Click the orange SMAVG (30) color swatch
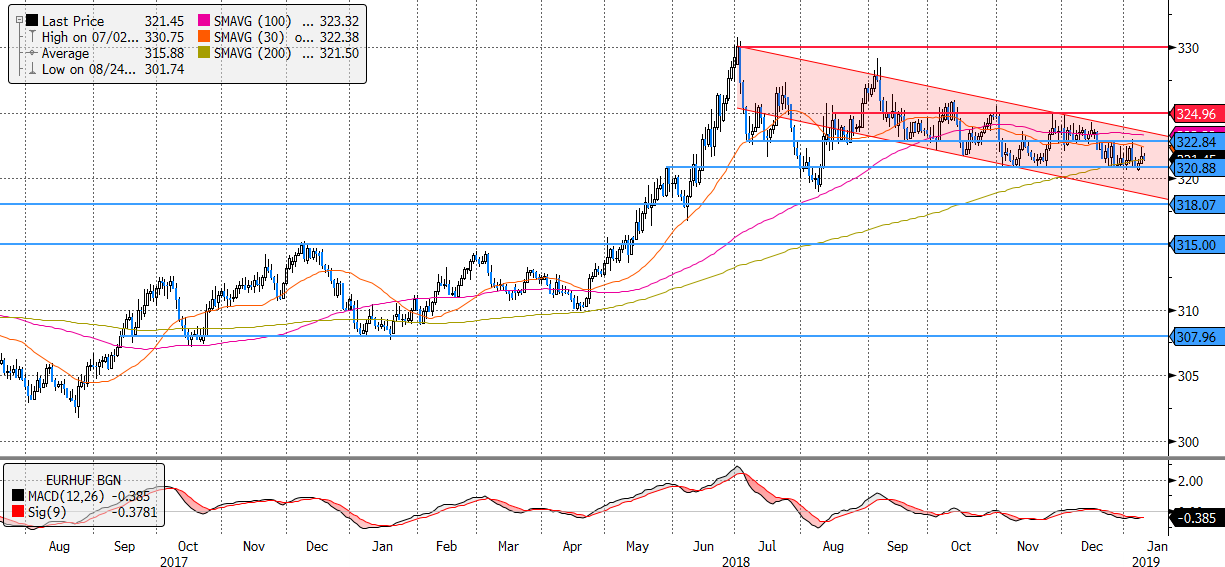 click(203, 37)
